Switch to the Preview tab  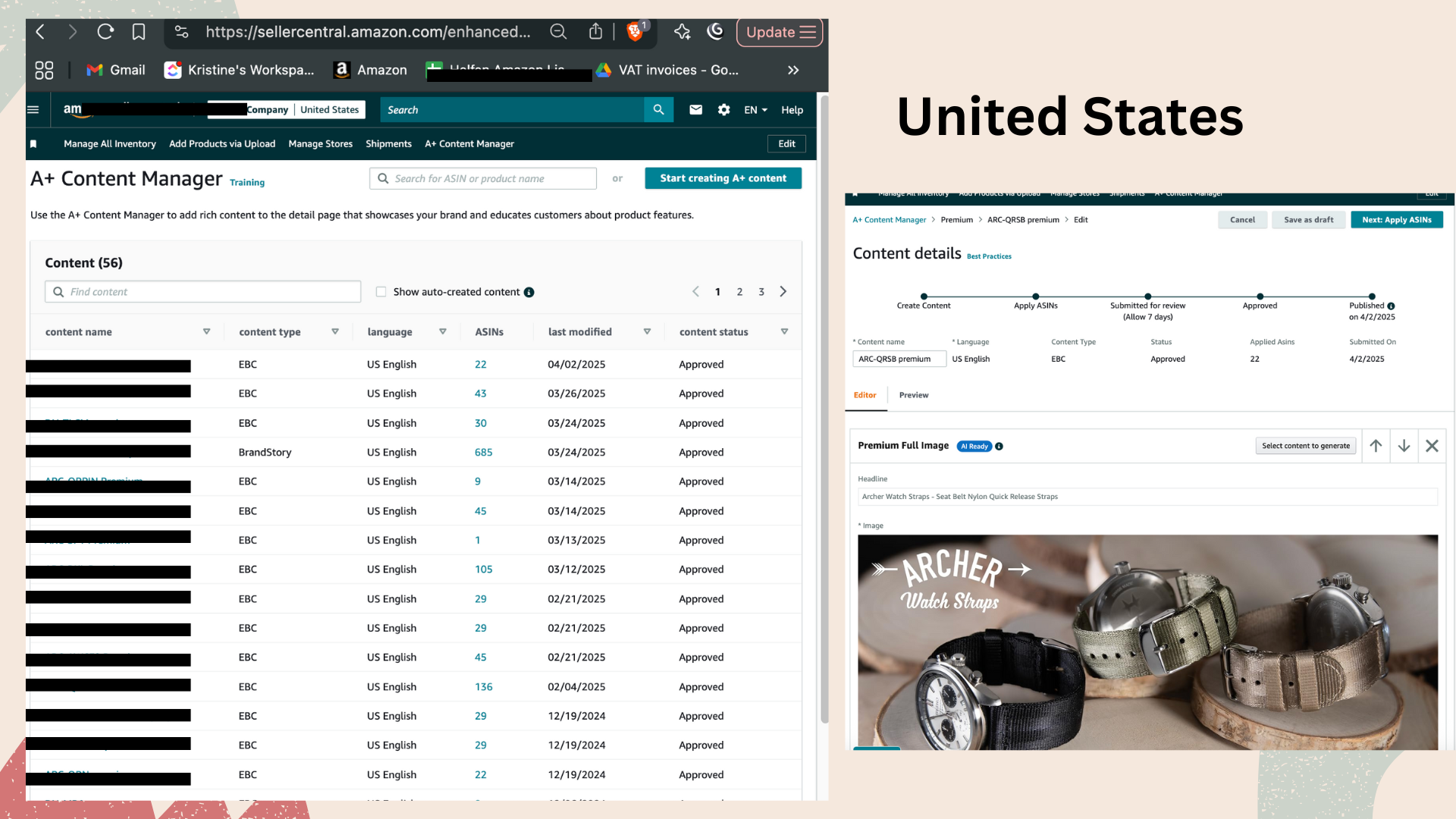click(x=913, y=395)
